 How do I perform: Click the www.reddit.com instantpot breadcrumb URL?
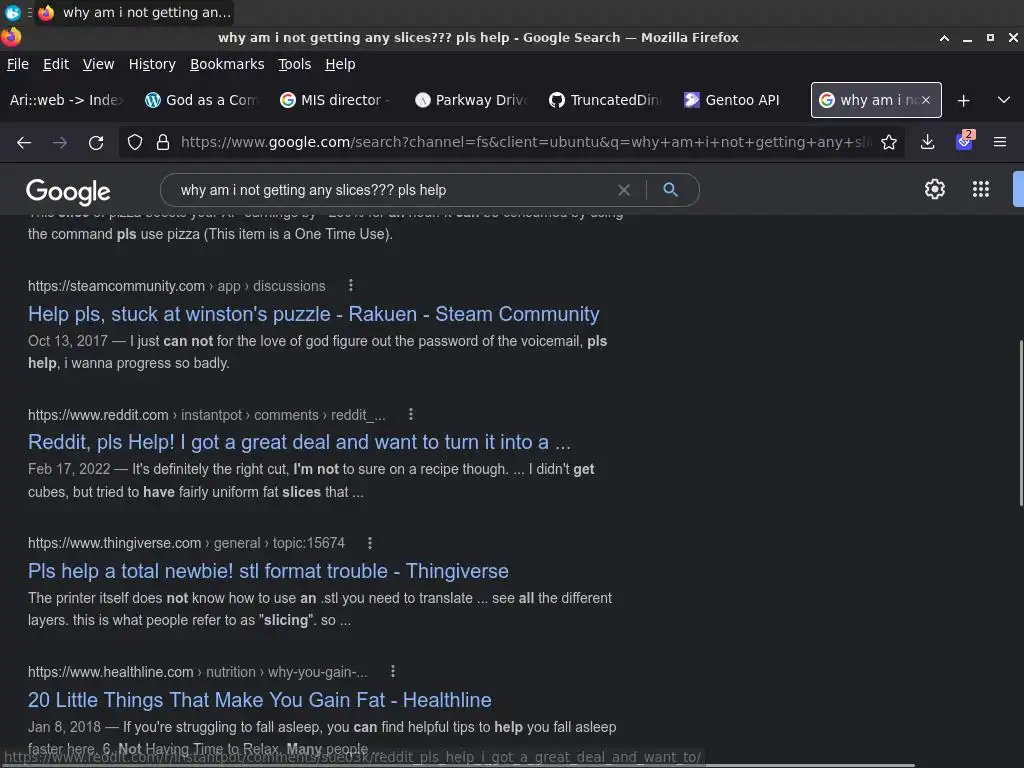click(206, 415)
